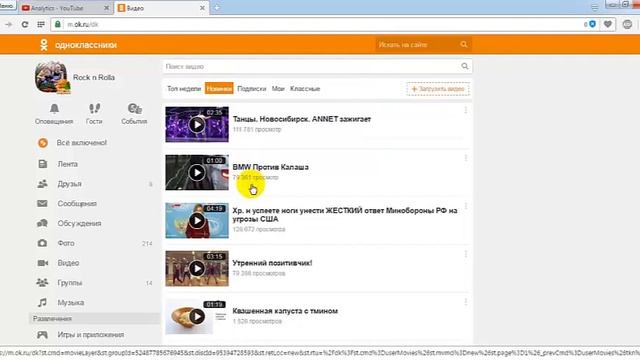Switch to Подписки tab
This screenshot has width=640, height=360.
252,89
